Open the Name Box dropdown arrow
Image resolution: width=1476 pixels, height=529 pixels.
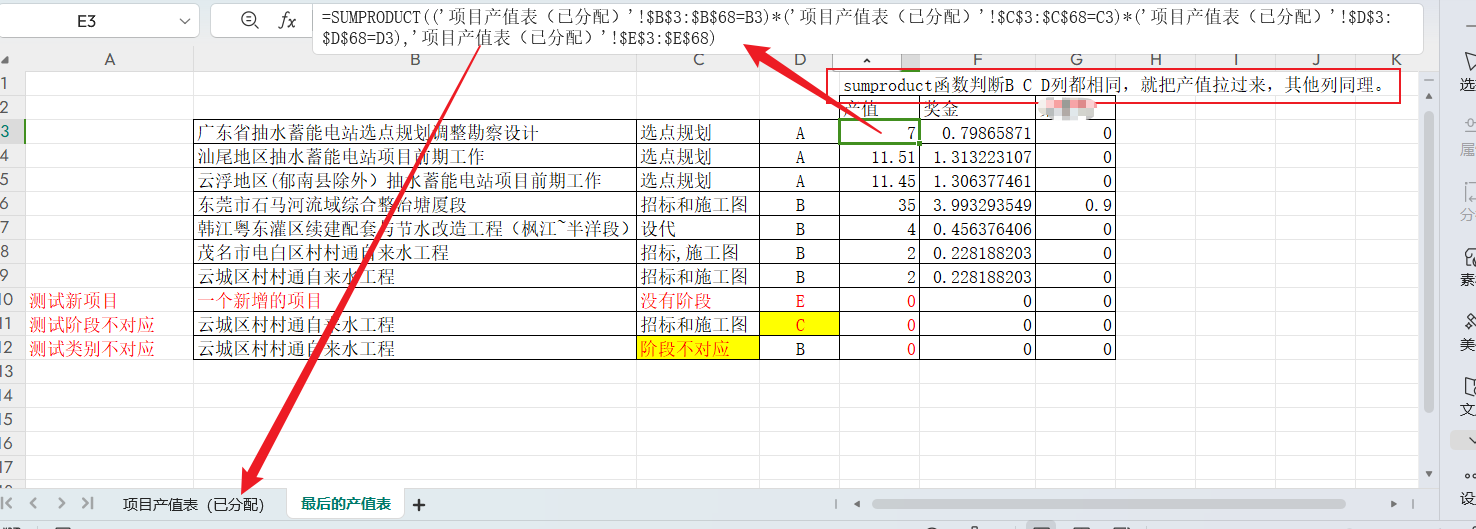[x=184, y=21]
